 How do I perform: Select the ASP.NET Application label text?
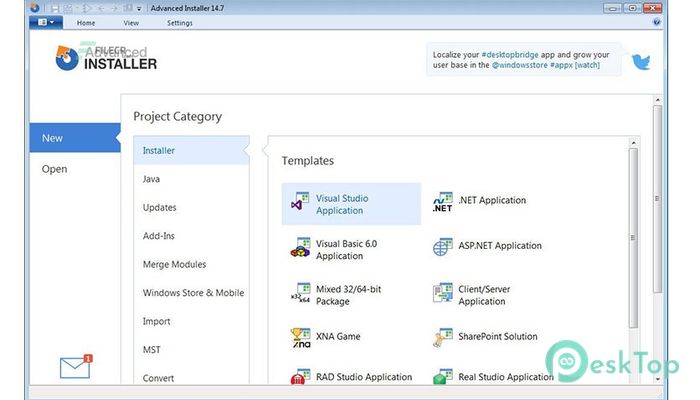click(500, 246)
